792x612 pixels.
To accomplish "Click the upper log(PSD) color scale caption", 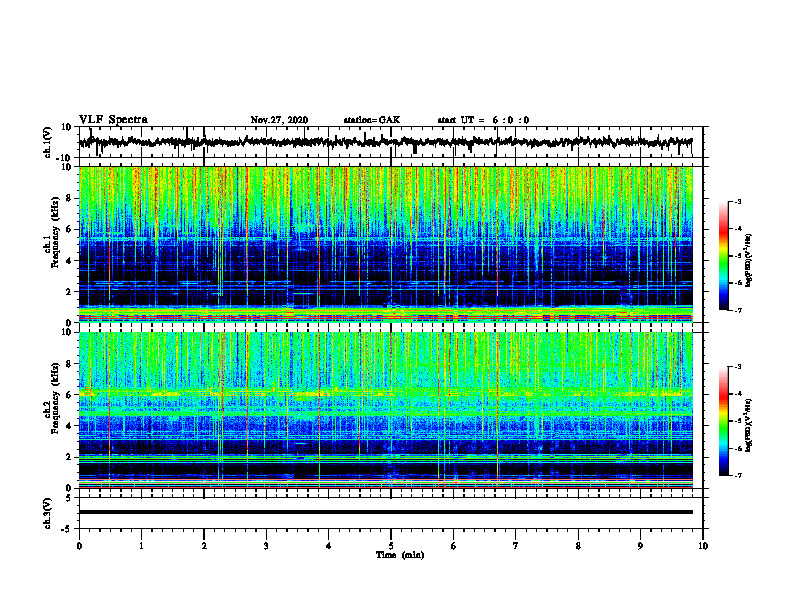I will [749, 260].
